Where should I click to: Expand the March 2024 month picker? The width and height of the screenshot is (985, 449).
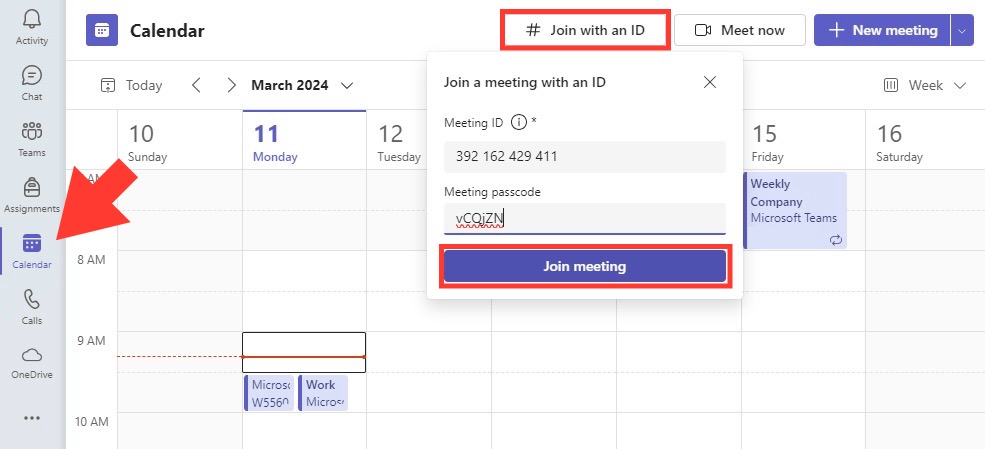[x=302, y=85]
